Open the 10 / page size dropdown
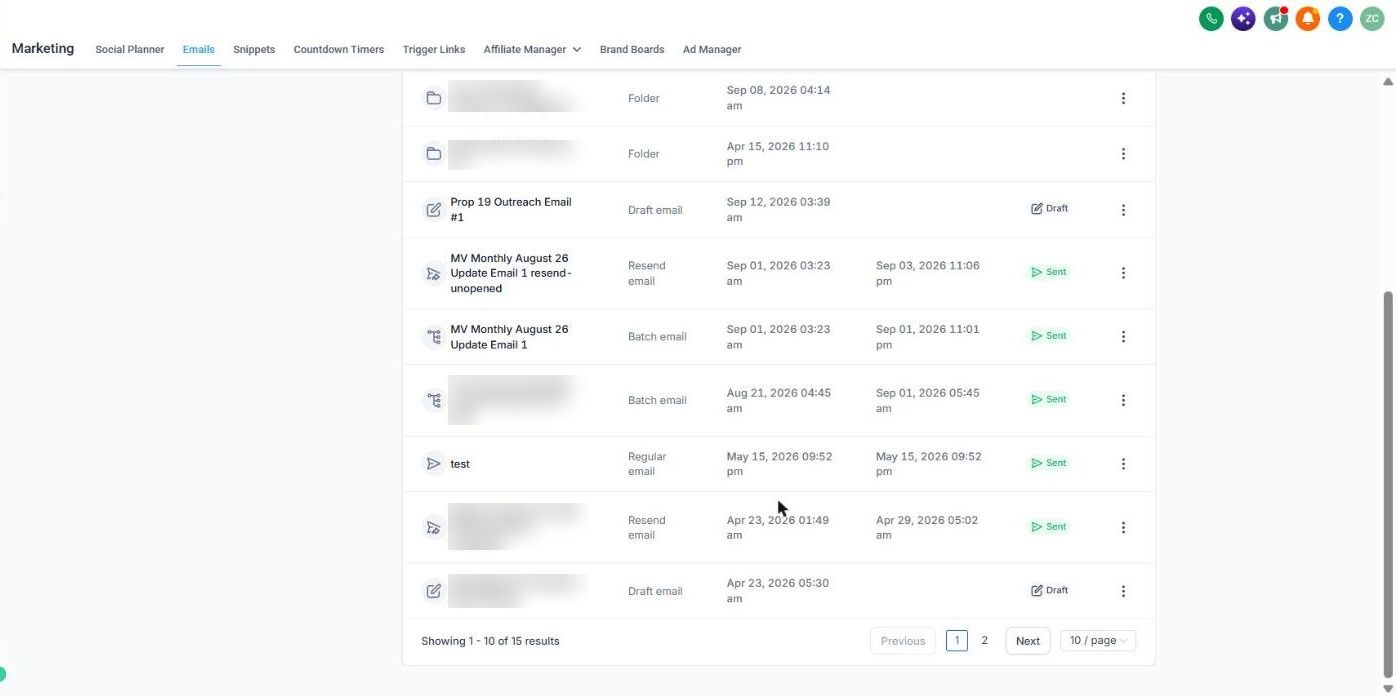This screenshot has width=1396, height=697. (x=1098, y=641)
